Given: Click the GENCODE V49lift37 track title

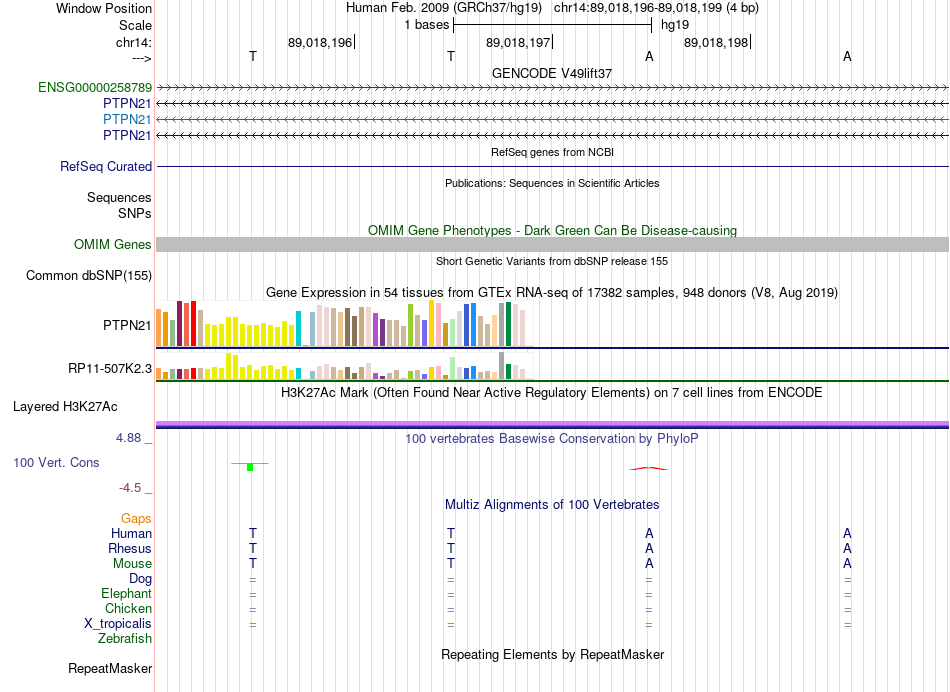Looking at the screenshot, I should click(x=552, y=73).
